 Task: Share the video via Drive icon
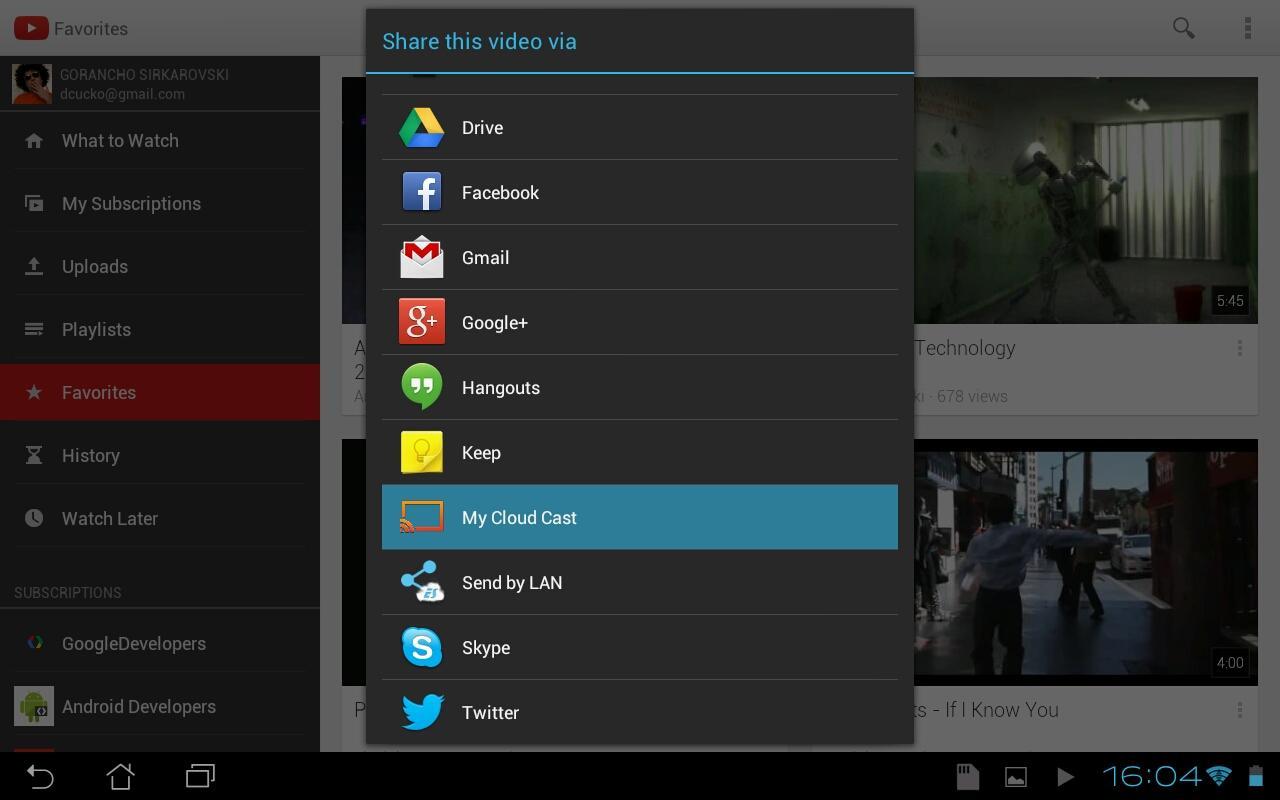pos(421,127)
